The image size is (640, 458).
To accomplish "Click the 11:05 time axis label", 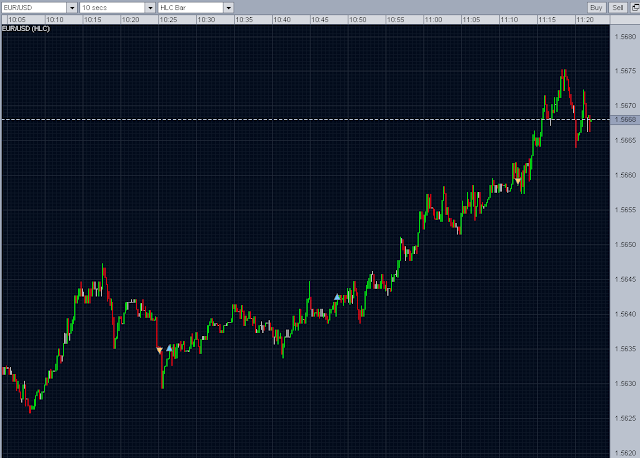I will point(471,20).
